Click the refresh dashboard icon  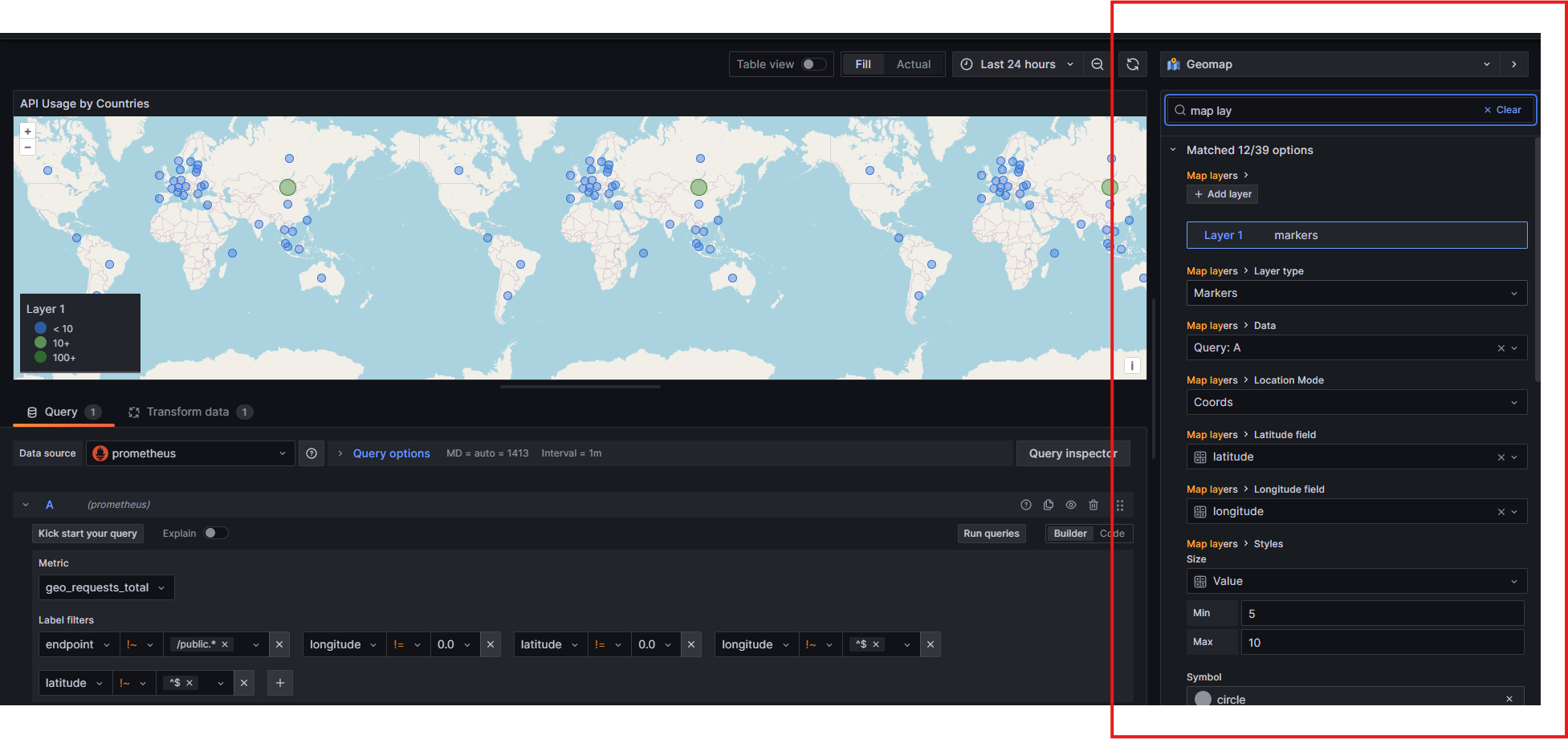pyautogui.click(x=1132, y=64)
